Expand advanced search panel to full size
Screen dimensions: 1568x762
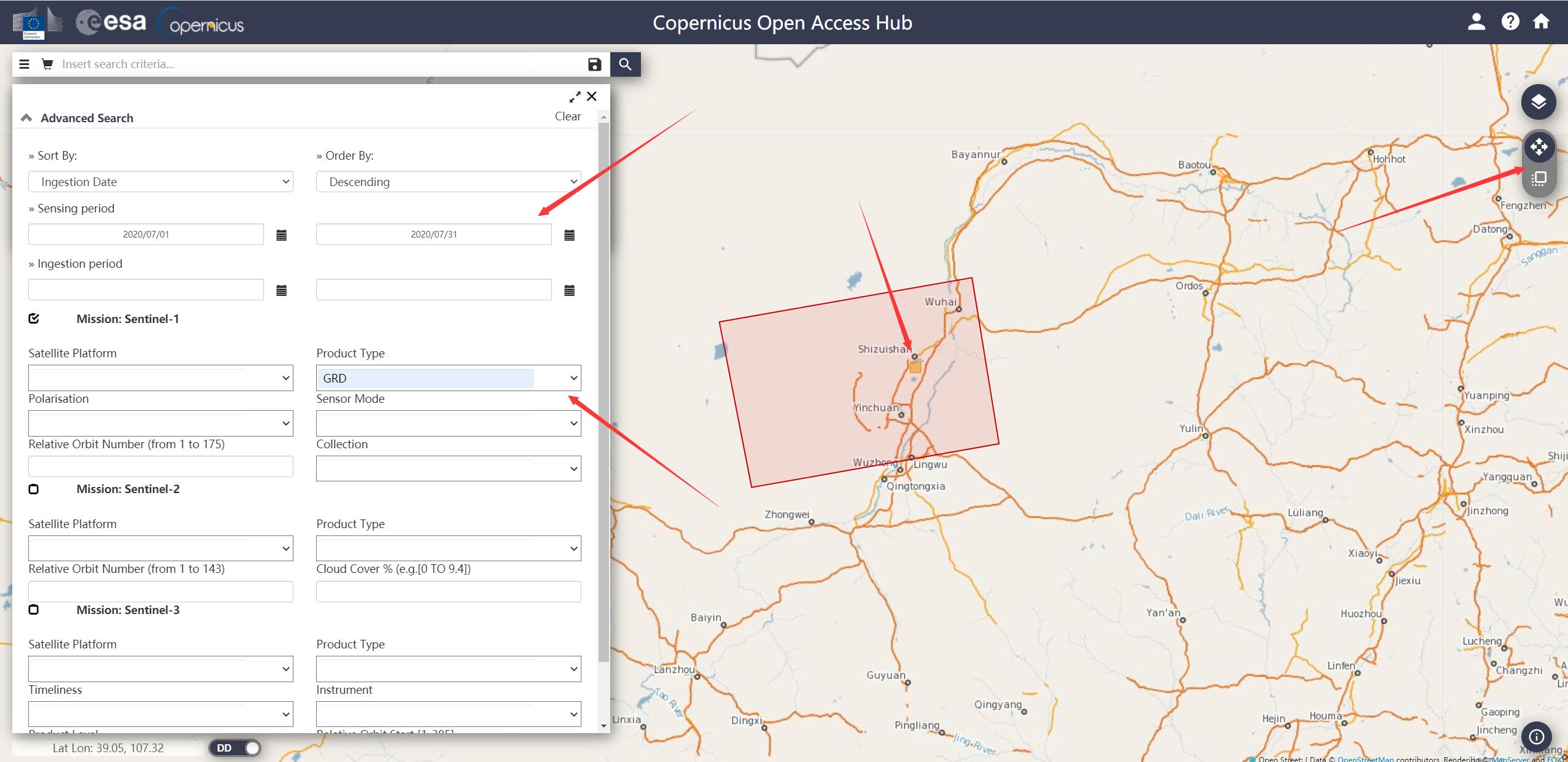tap(575, 97)
